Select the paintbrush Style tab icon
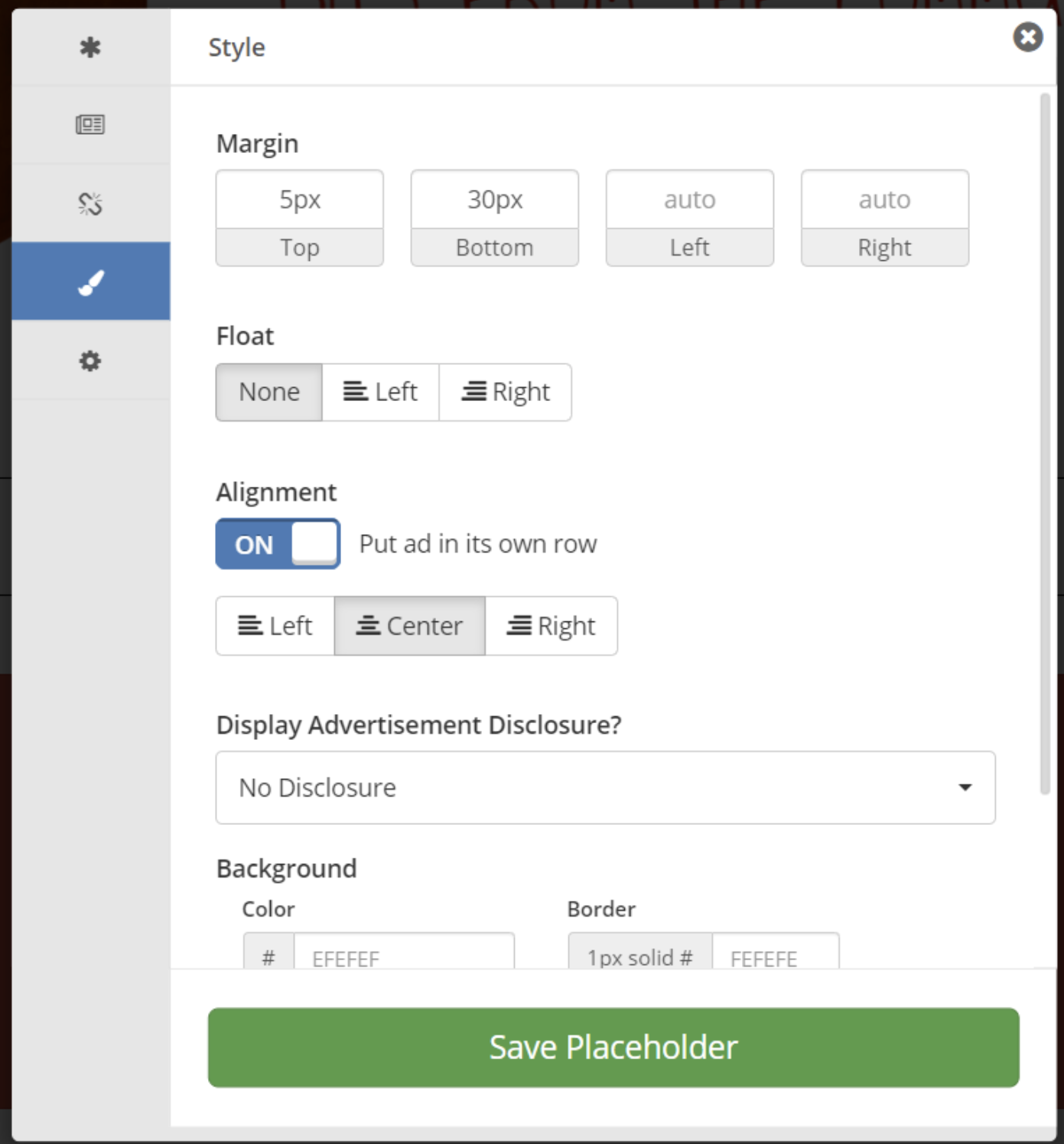Viewport: 1064px width, 1144px height. 90,282
